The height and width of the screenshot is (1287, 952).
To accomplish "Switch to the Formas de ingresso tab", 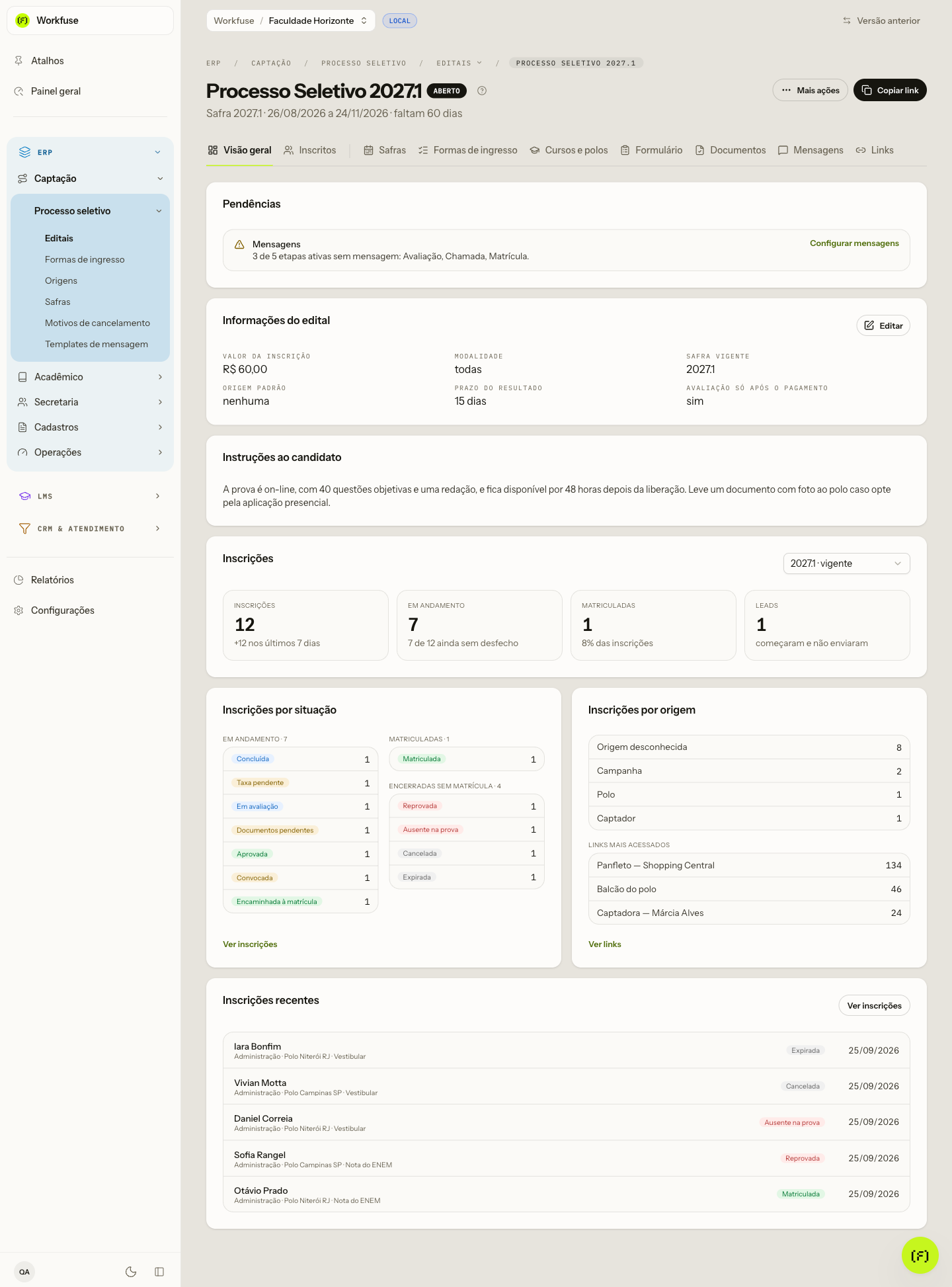I will 468,150.
